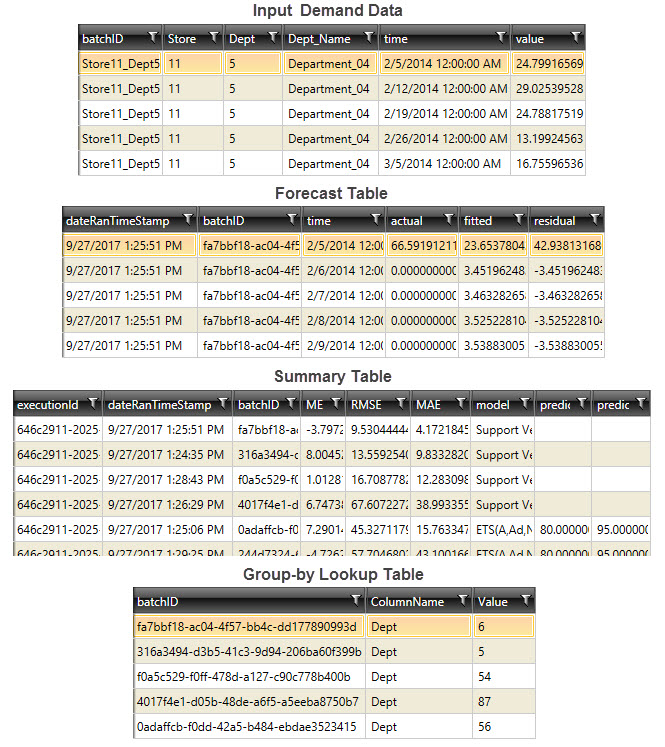This screenshot has height=747, width=665.
Task: Filter the executionId column in Summary Table
Action: (x=92, y=404)
